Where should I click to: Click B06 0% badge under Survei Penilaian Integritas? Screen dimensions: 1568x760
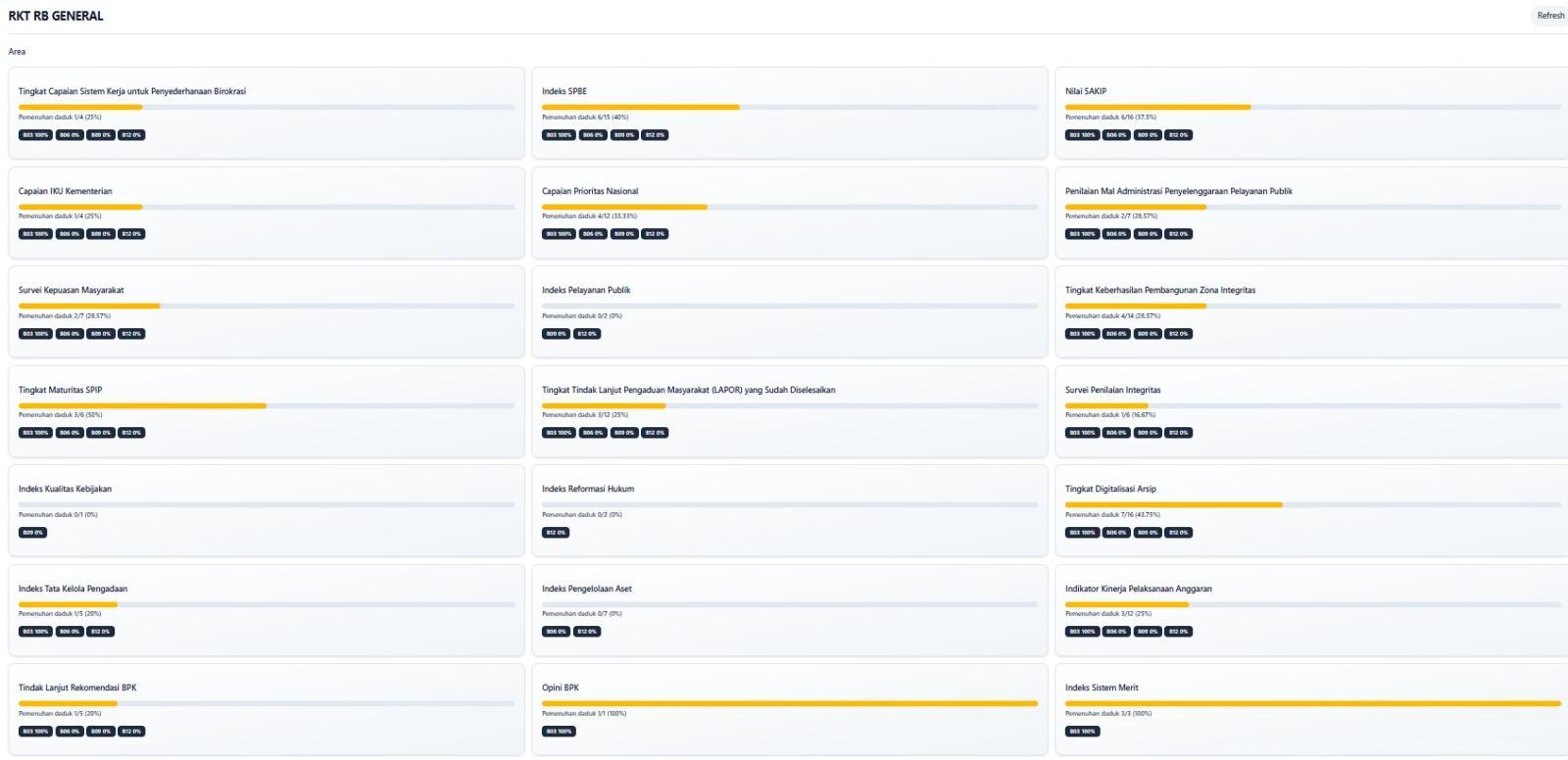click(1115, 433)
